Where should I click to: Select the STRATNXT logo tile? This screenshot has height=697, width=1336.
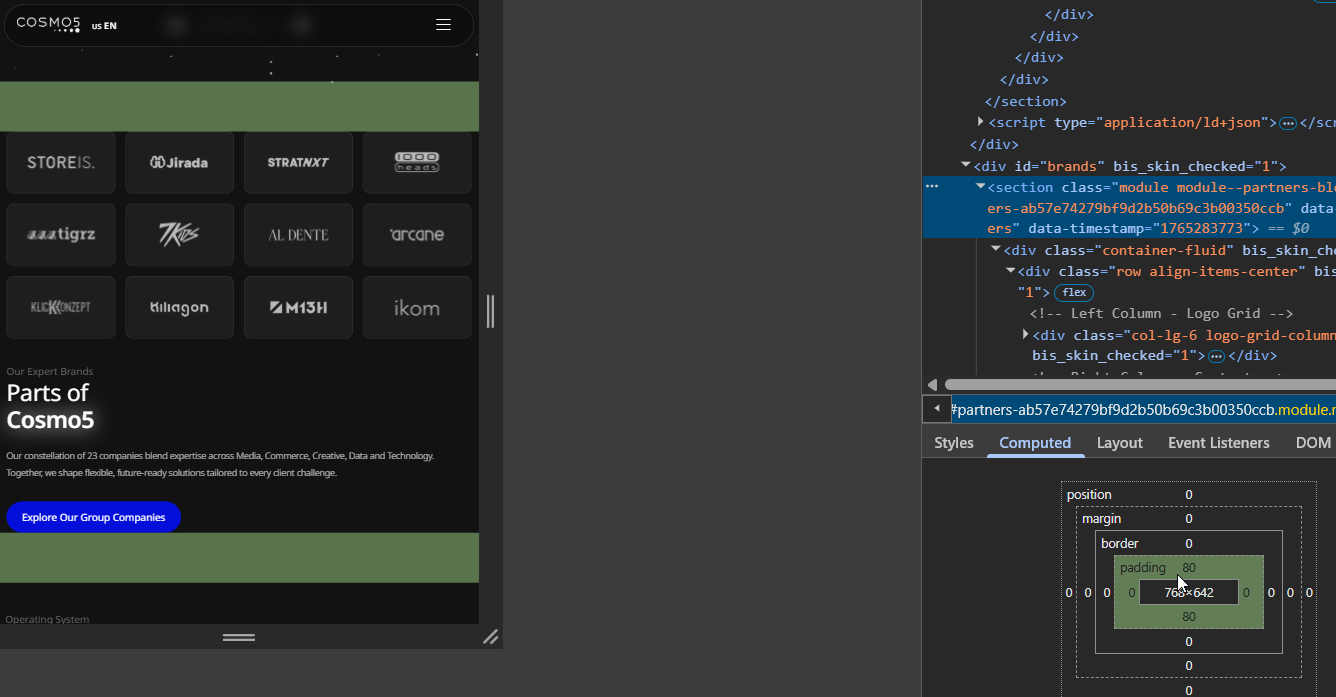click(x=298, y=162)
